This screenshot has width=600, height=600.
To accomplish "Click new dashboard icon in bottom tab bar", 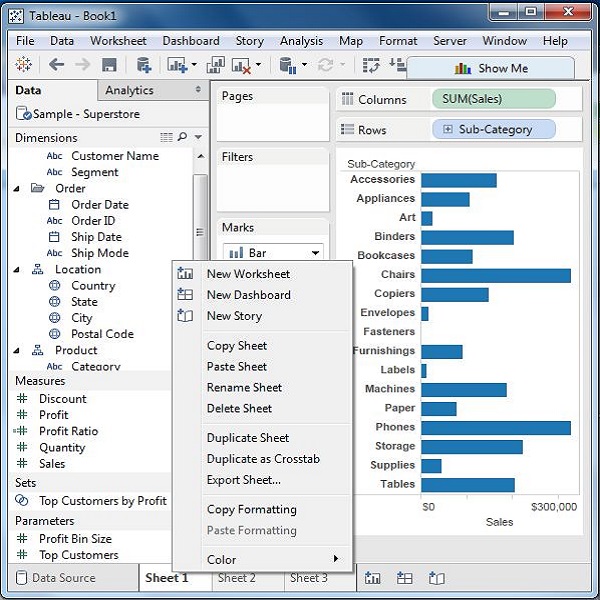I will [x=404, y=578].
